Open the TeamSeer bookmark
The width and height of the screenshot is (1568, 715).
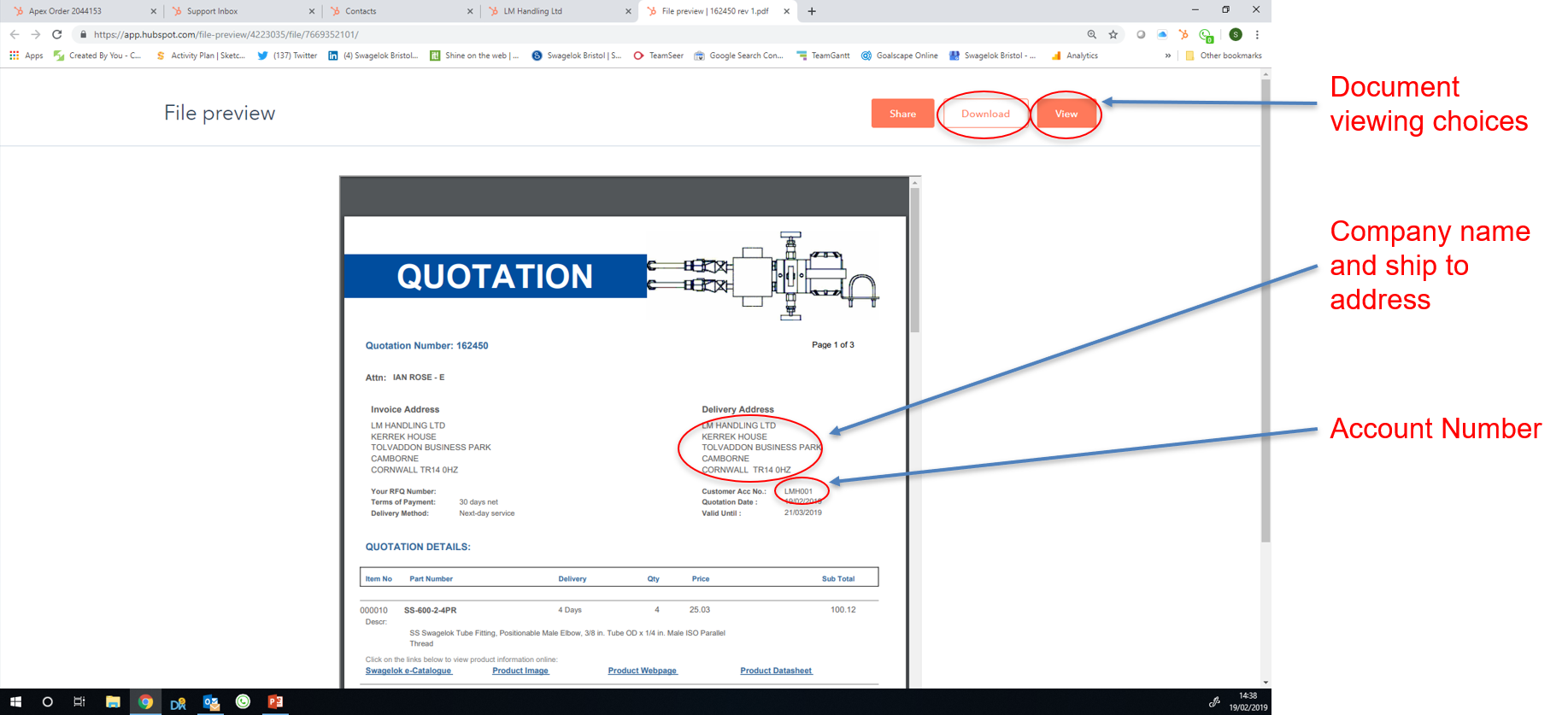pyautogui.click(x=658, y=56)
